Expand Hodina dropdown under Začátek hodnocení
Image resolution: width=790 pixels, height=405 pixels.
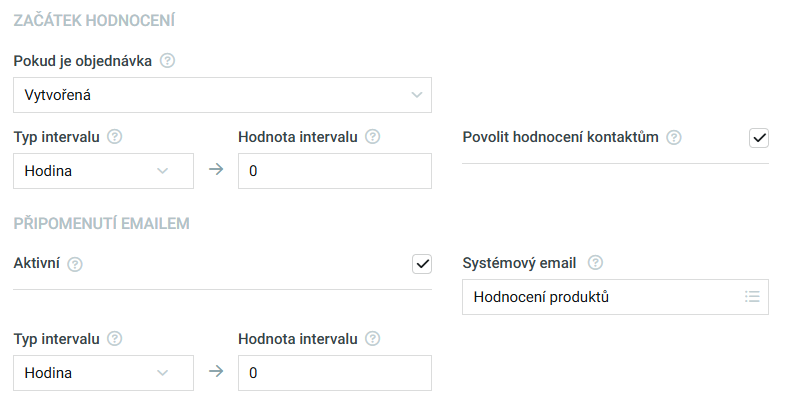[103, 171]
